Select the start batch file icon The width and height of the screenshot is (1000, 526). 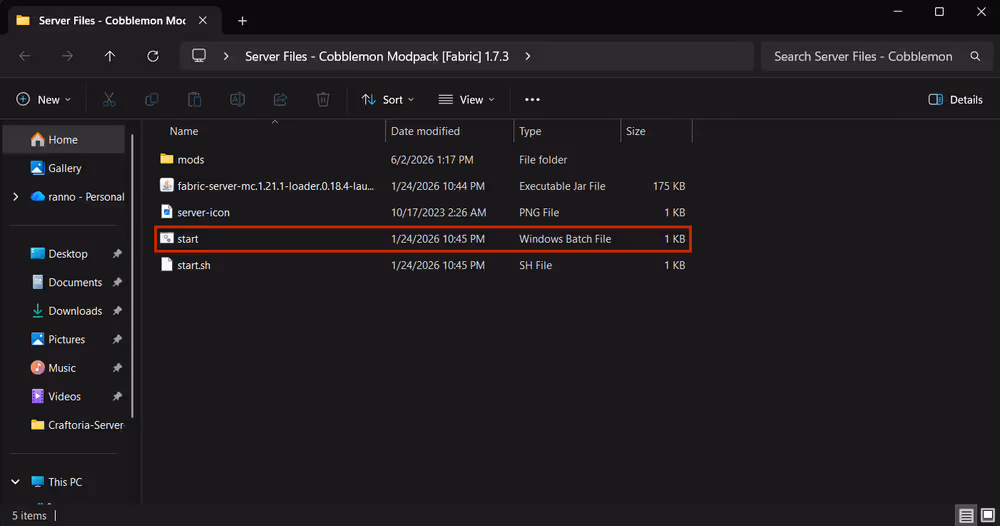[x=166, y=238]
